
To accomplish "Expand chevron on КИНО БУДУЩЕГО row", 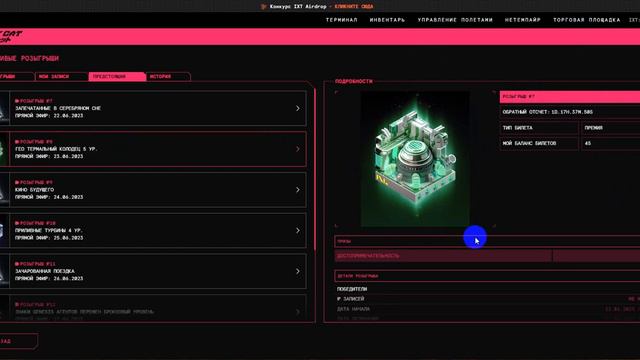I will [x=298, y=190].
